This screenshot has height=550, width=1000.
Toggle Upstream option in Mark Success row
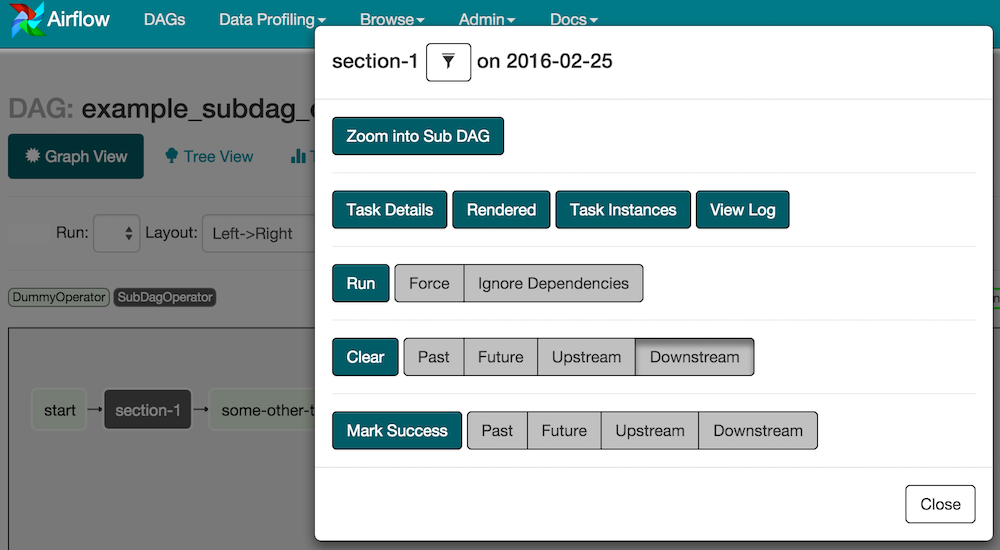pos(649,431)
